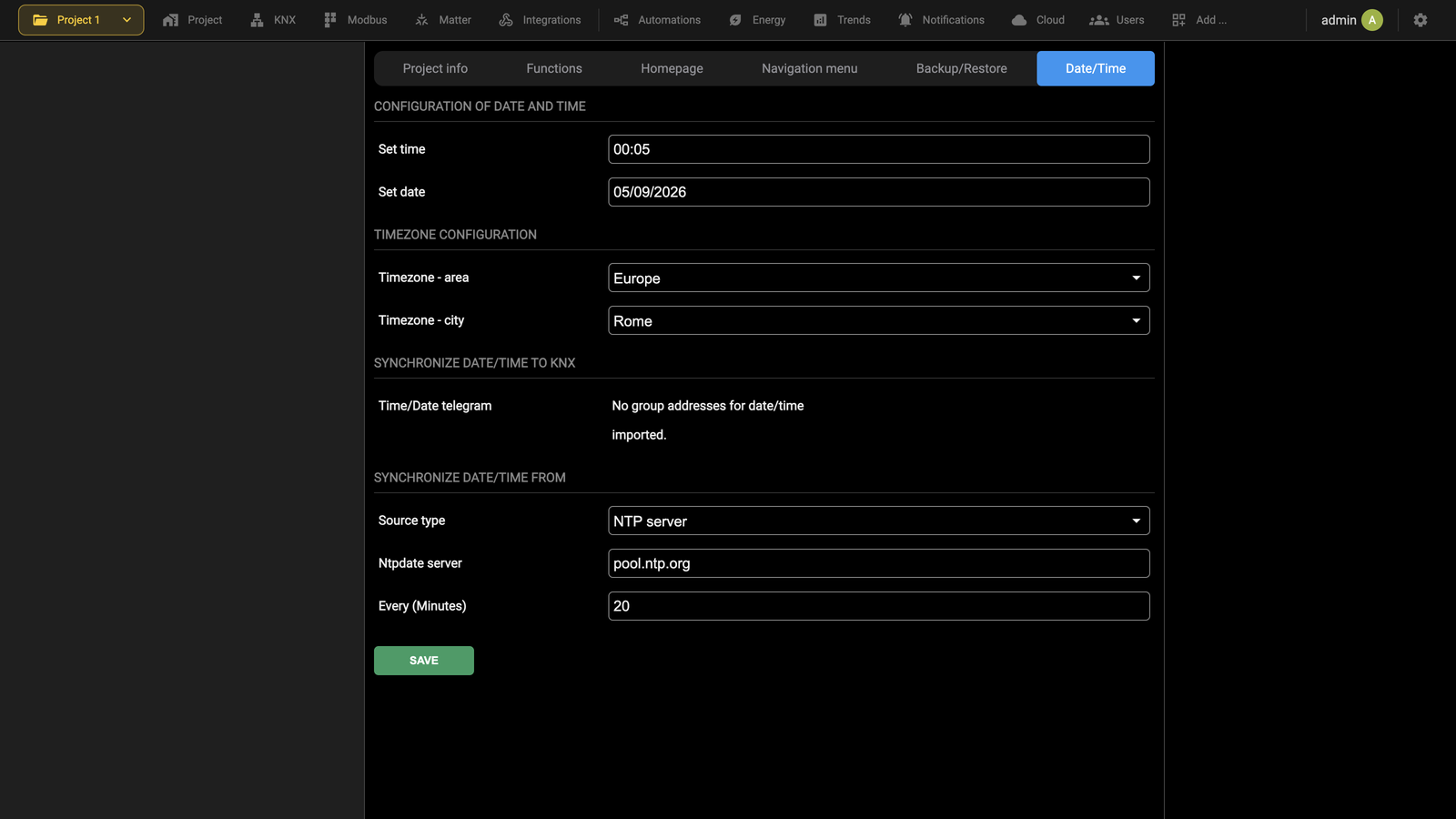
Task: Open the Timezone - area dropdown
Action: [x=878, y=278]
